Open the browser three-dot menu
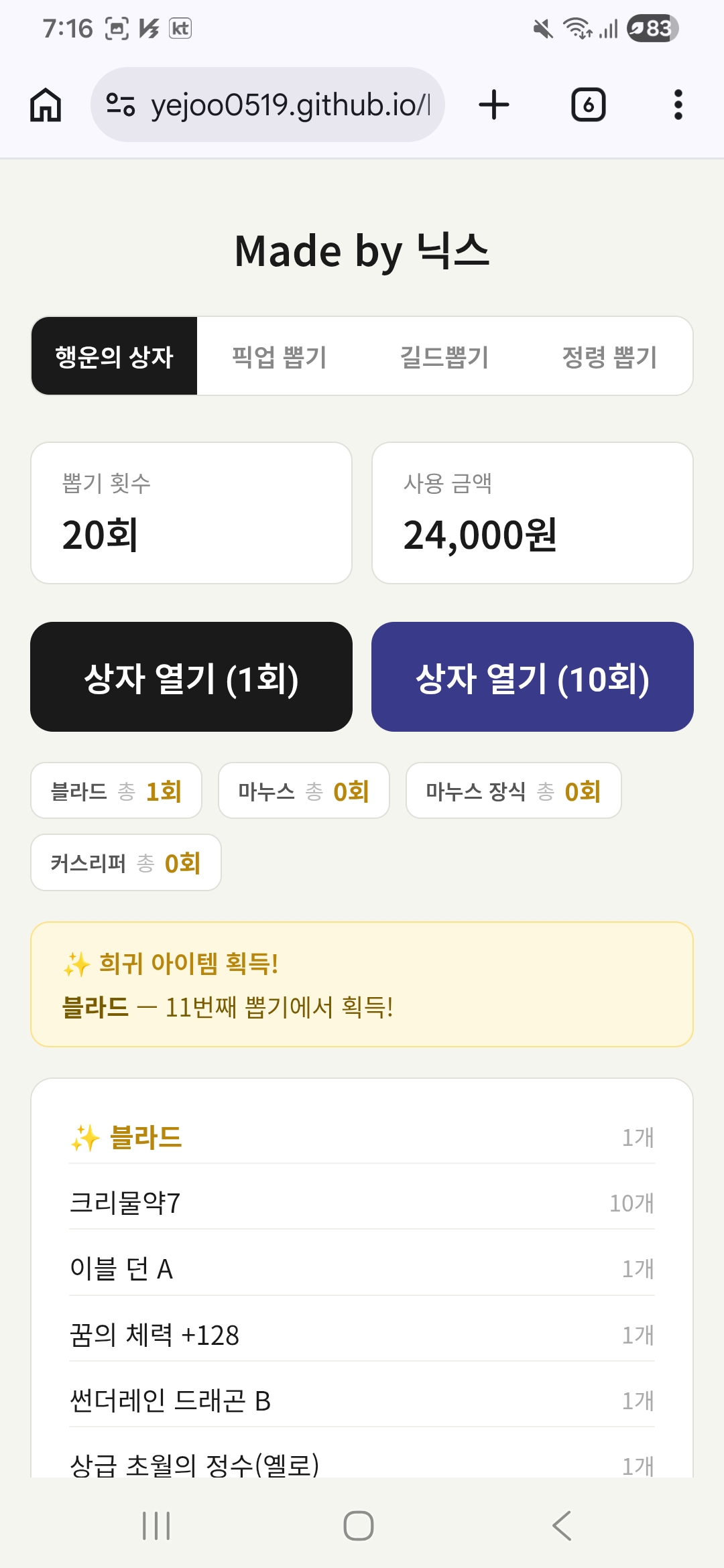 tap(678, 105)
